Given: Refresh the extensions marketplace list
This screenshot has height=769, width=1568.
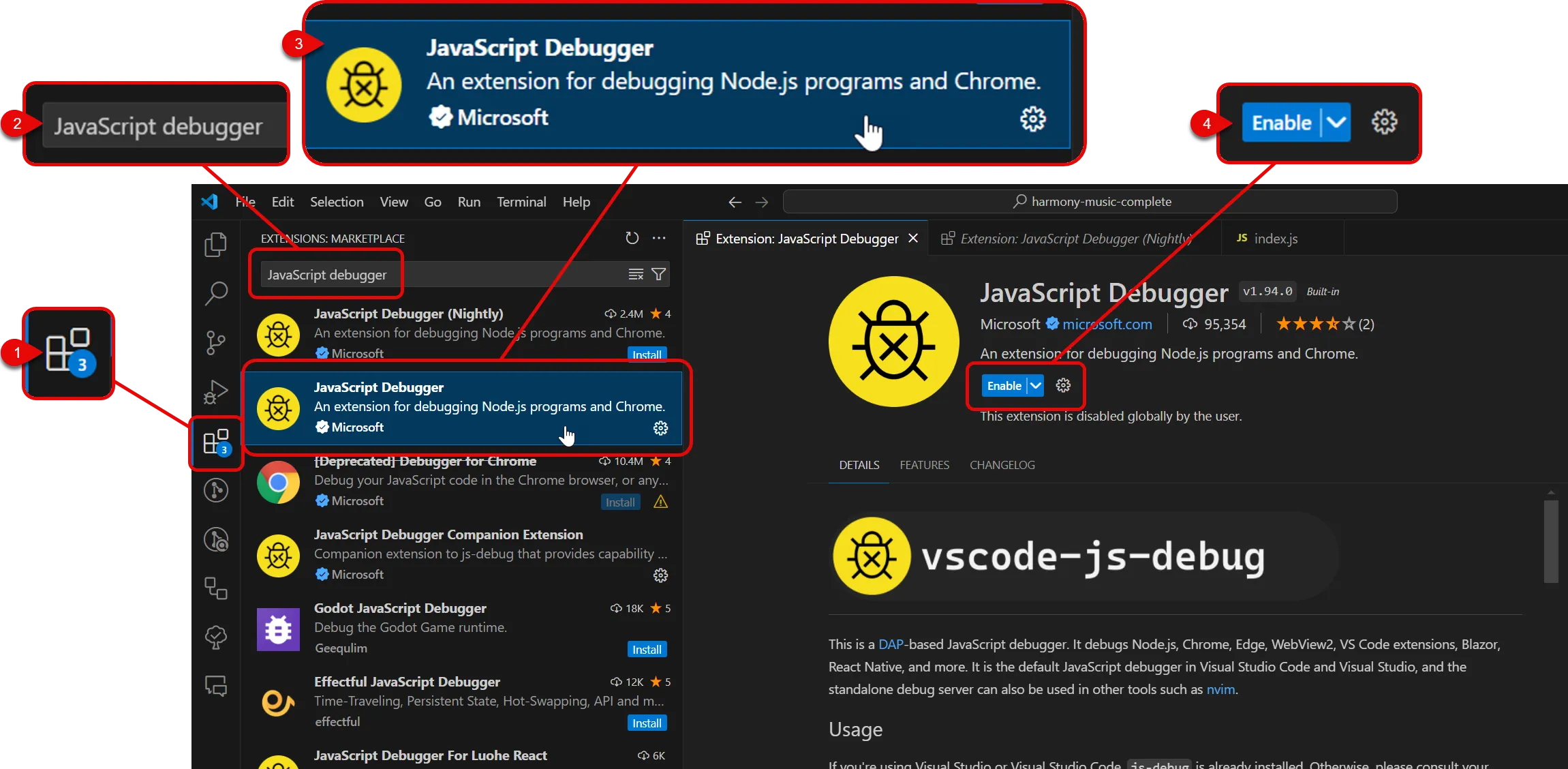Looking at the screenshot, I should pyautogui.click(x=632, y=238).
